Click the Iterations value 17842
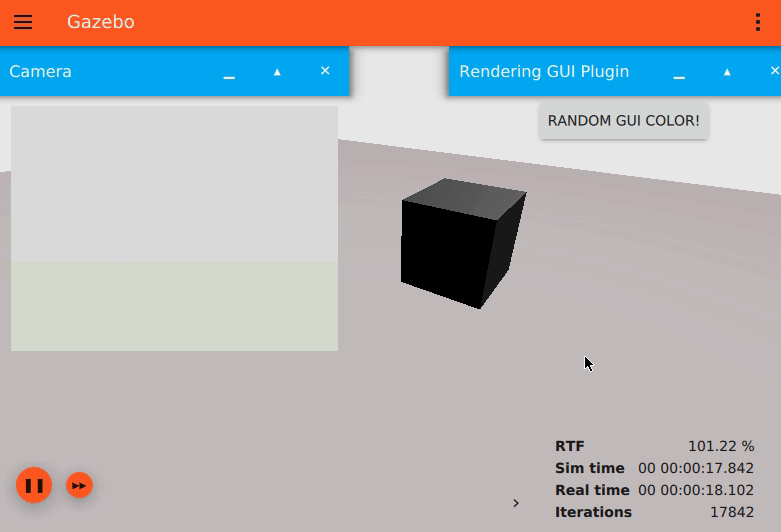This screenshot has width=781, height=532. pyautogui.click(x=732, y=512)
